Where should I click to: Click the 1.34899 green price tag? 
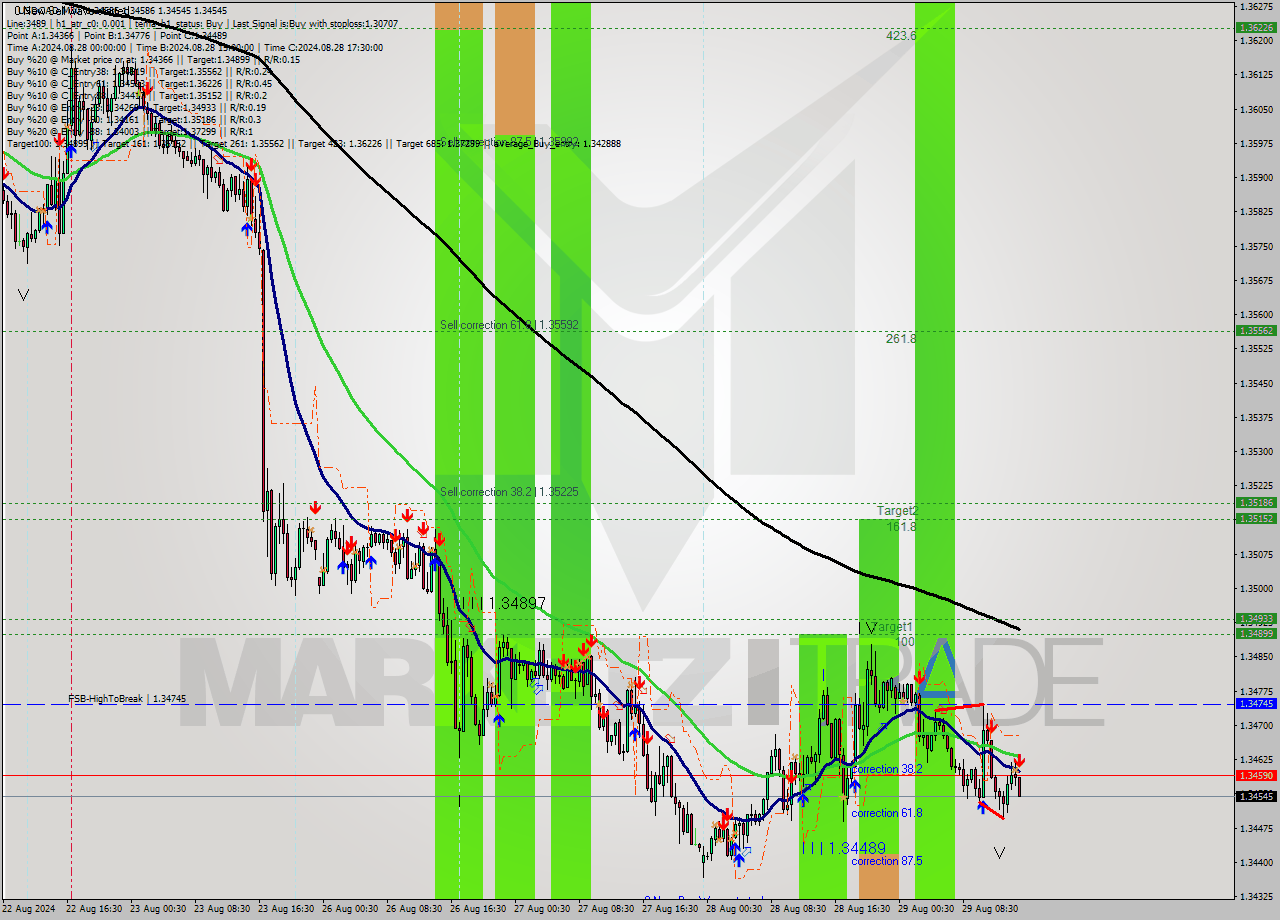(x=1255, y=633)
